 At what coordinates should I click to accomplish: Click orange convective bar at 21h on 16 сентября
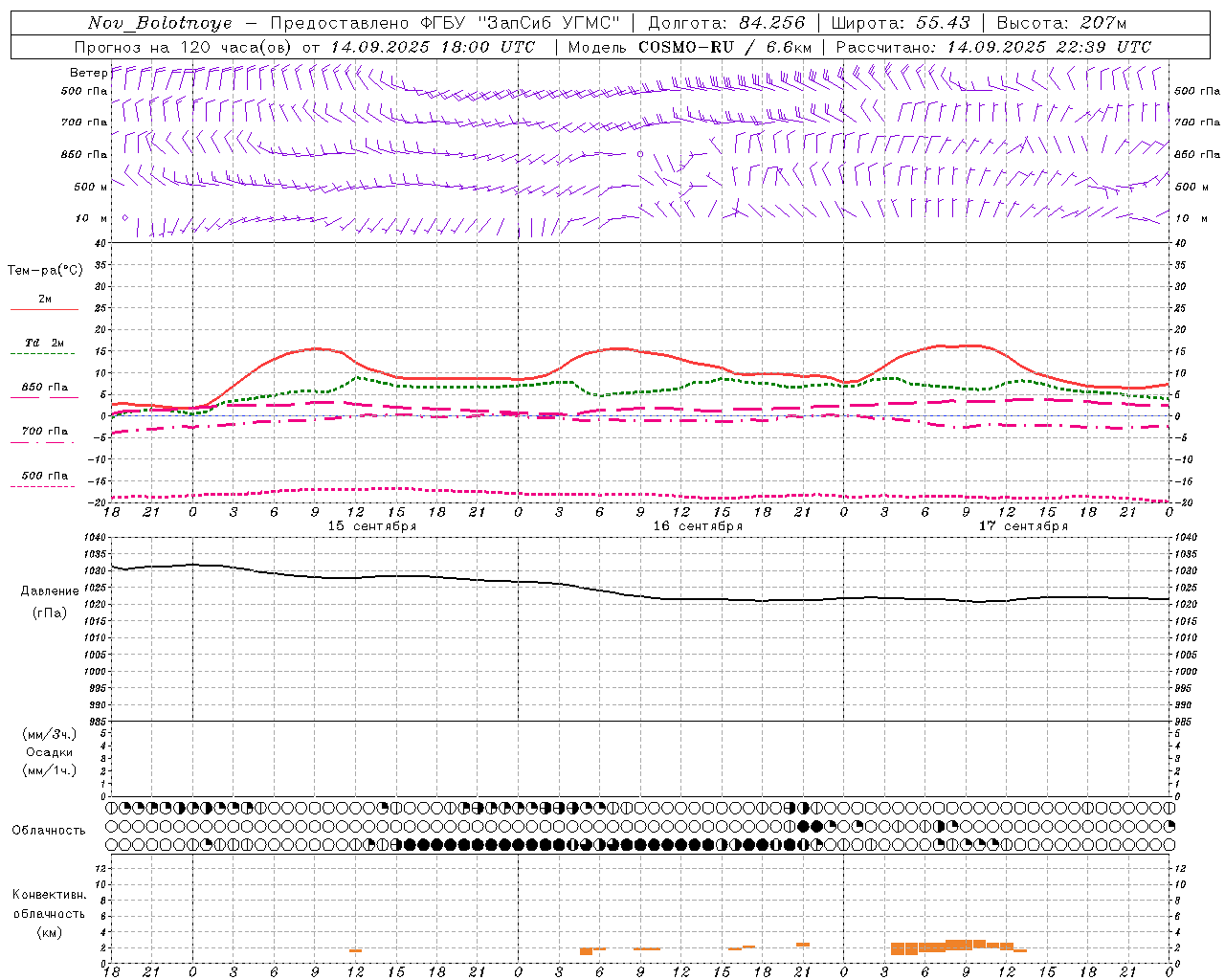(x=803, y=945)
